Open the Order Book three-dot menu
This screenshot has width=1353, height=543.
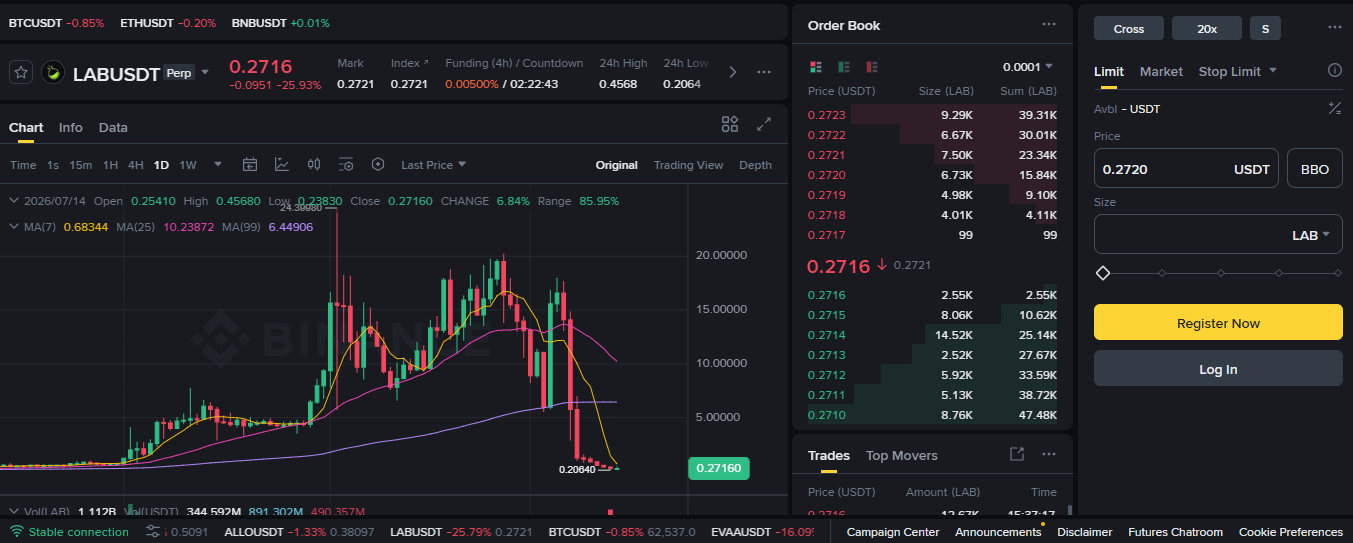click(x=1048, y=24)
